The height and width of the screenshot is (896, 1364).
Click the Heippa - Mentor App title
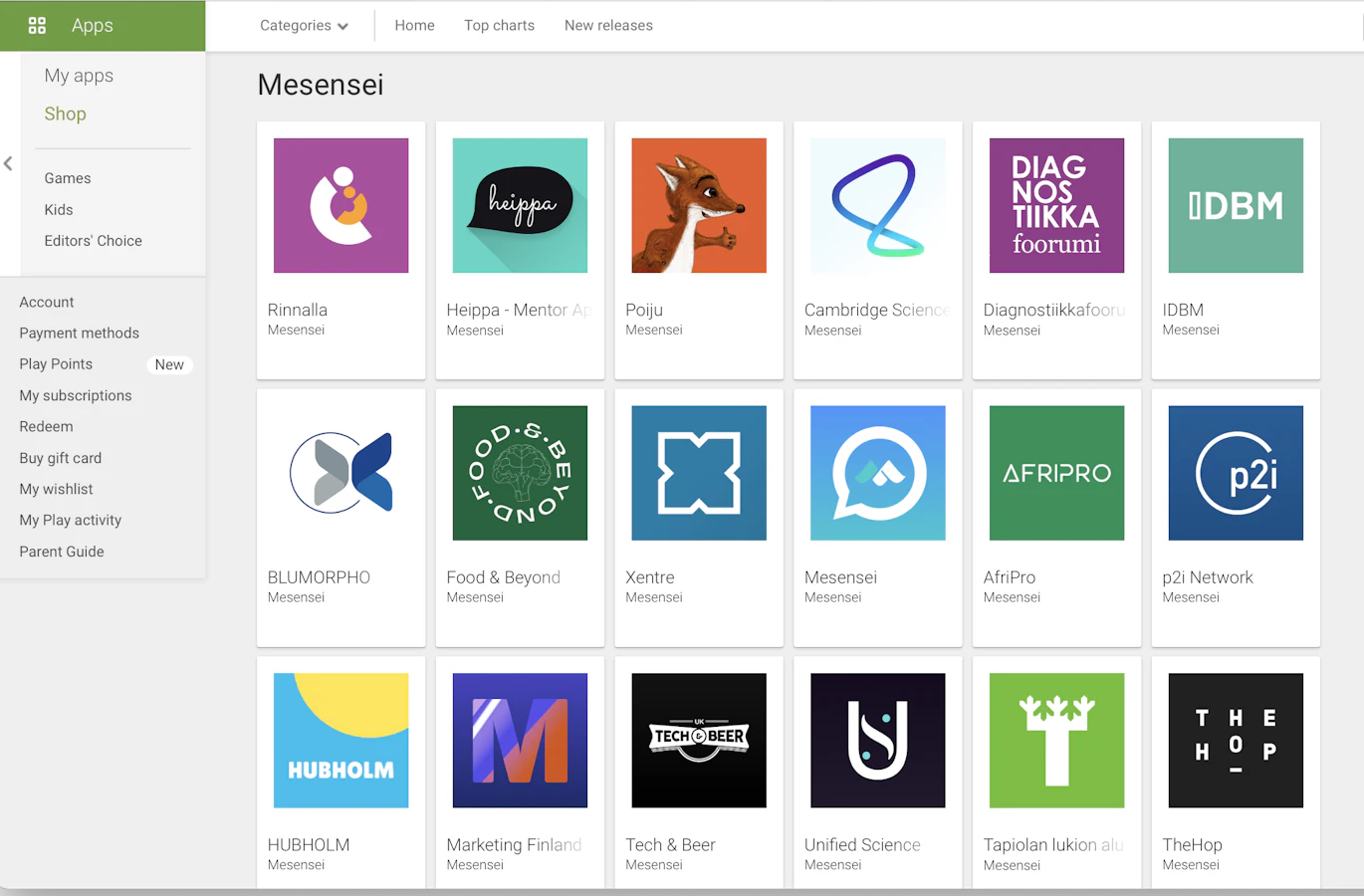519,310
